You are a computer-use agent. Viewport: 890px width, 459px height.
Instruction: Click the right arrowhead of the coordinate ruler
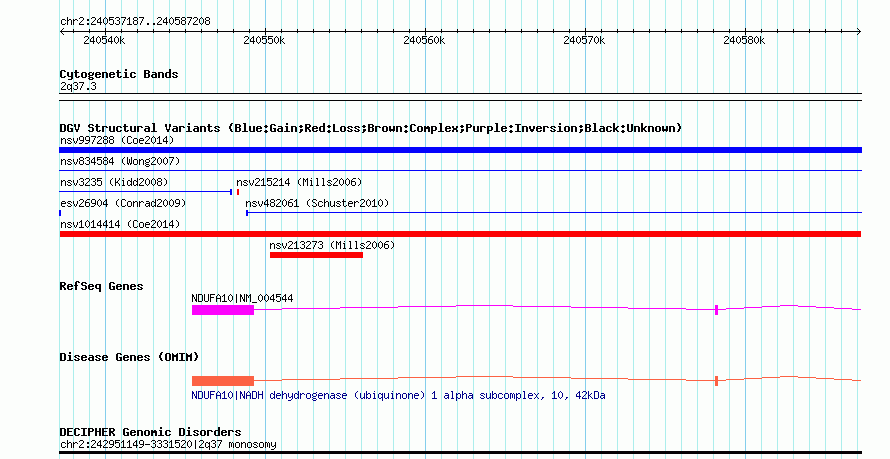(x=859, y=32)
